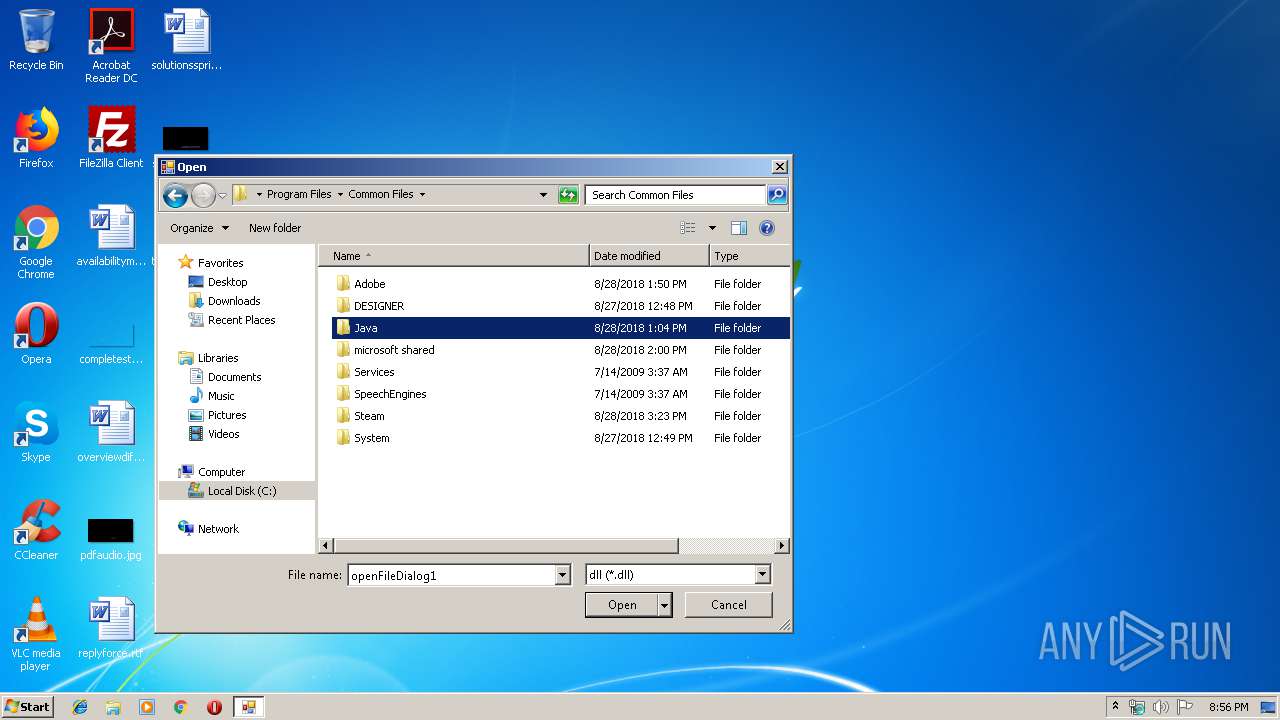Screen dimensions: 1280x720
Task: Launch Opera desktop shortcut
Action: coord(36,334)
